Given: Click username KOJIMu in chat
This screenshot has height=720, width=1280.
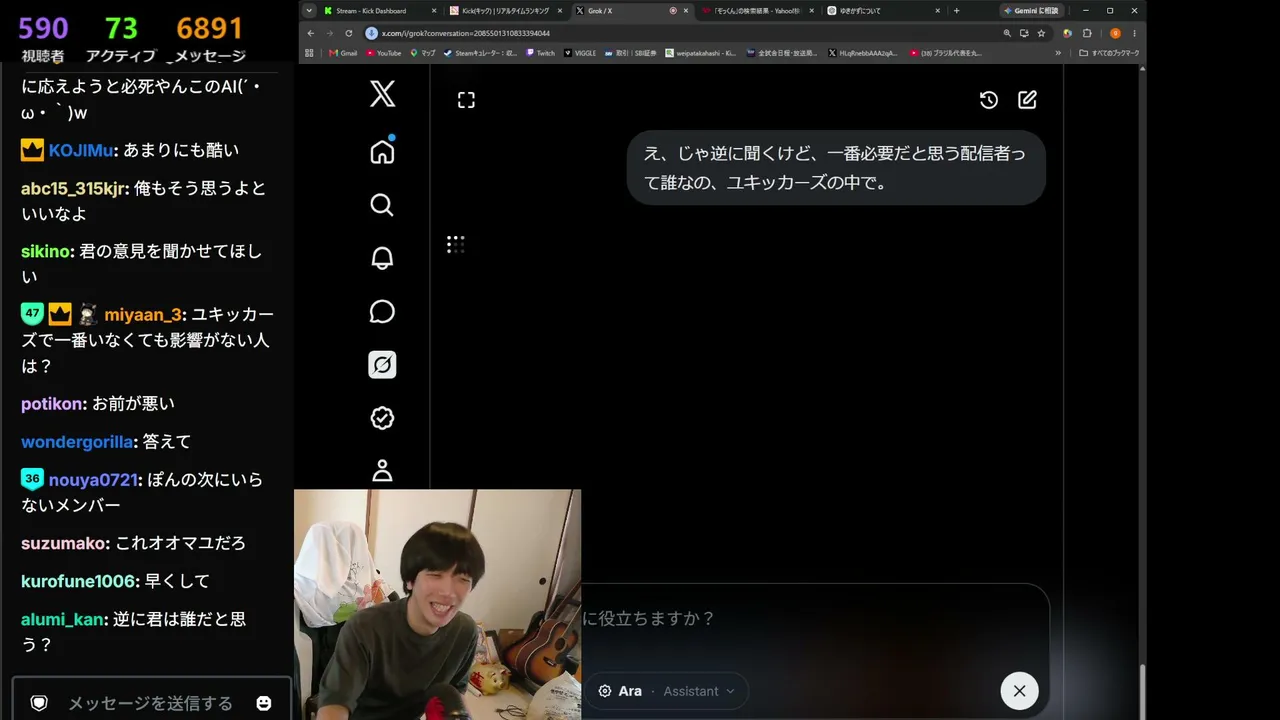Looking at the screenshot, I should (80, 151).
